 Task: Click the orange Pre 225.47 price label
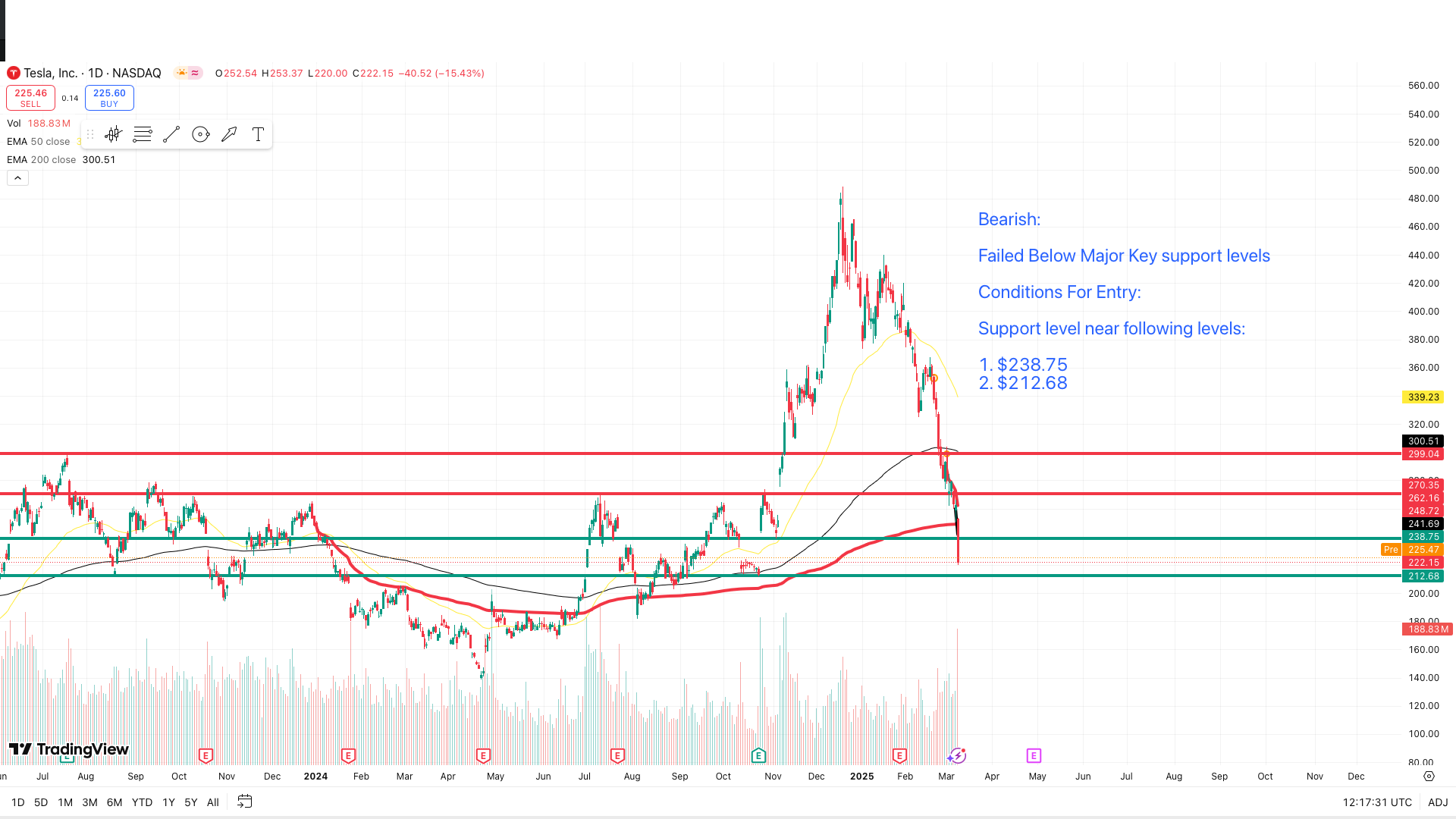pos(1412,550)
